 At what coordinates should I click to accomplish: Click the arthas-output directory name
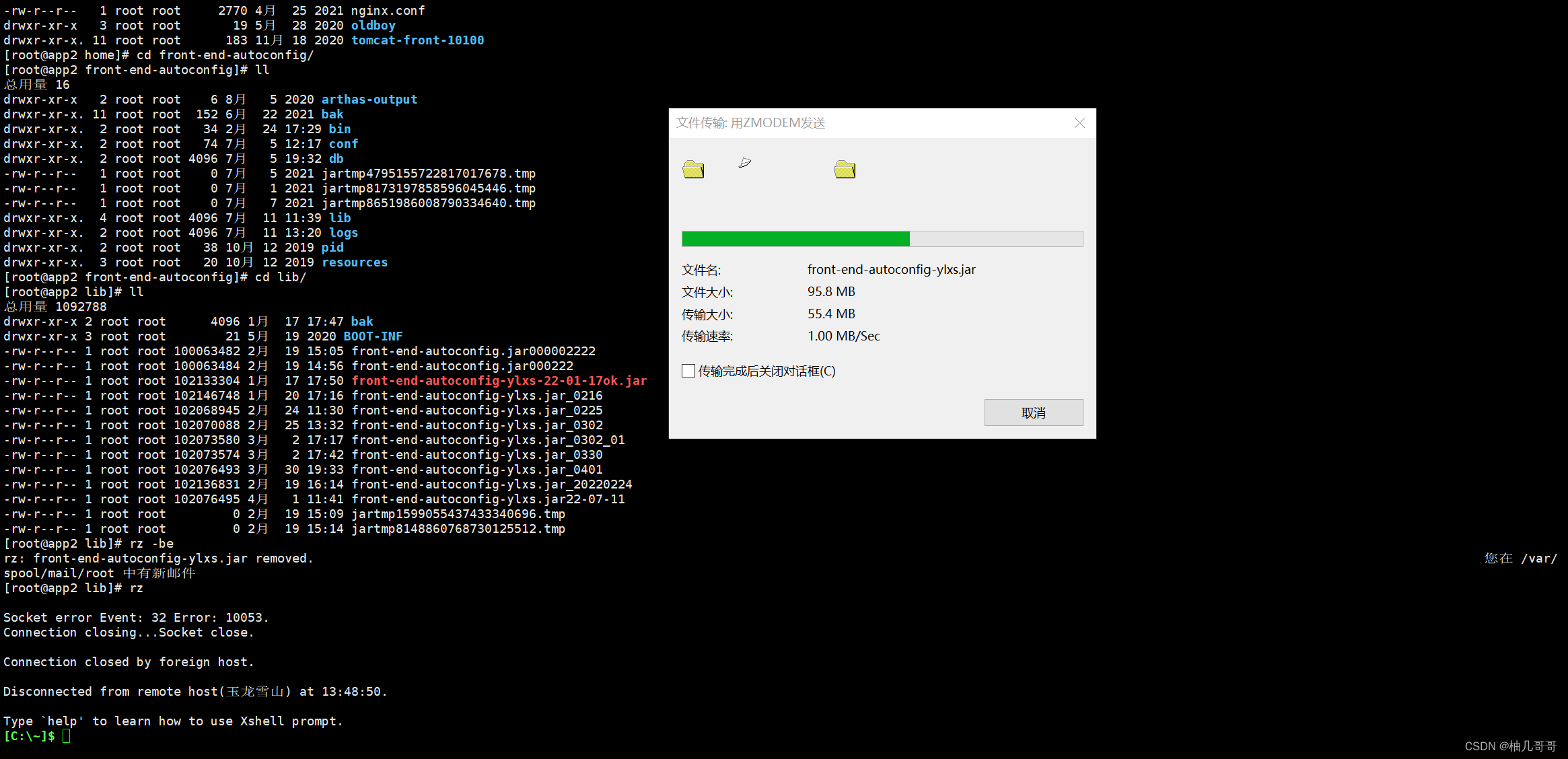(369, 100)
